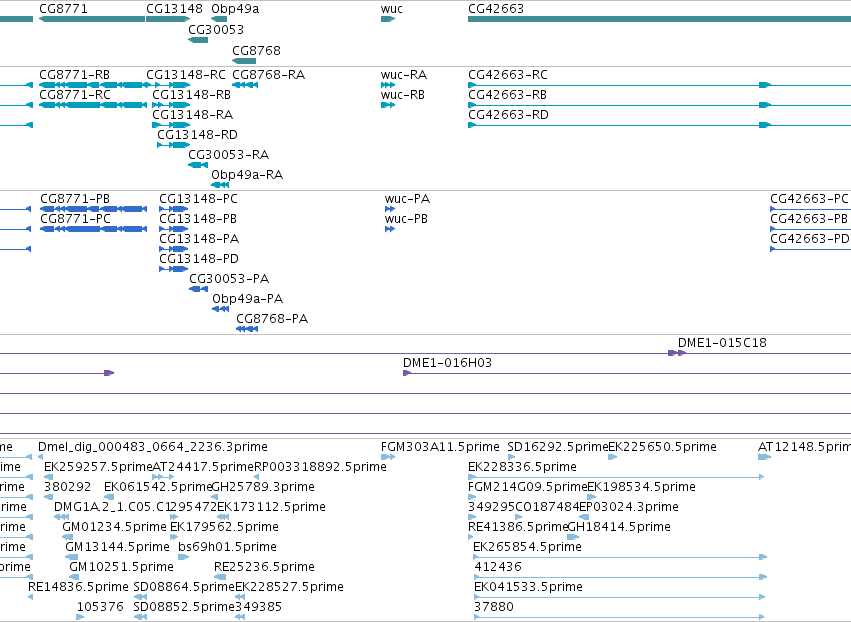The image size is (851, 622).
Task: Click EST EK259257.5prime
Action: click(x=98, y=467)
